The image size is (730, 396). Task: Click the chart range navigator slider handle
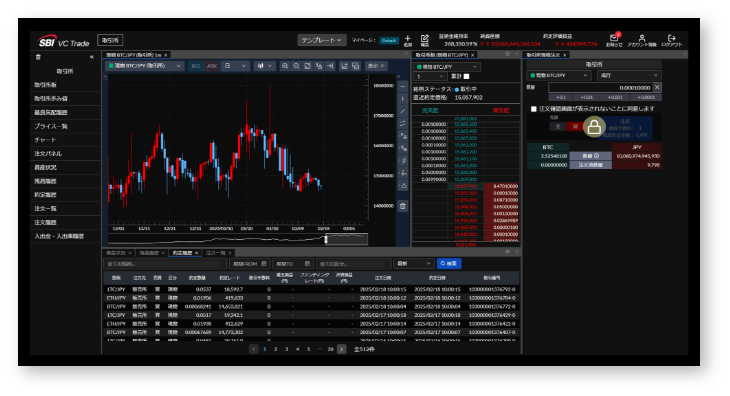pos(326,240)
